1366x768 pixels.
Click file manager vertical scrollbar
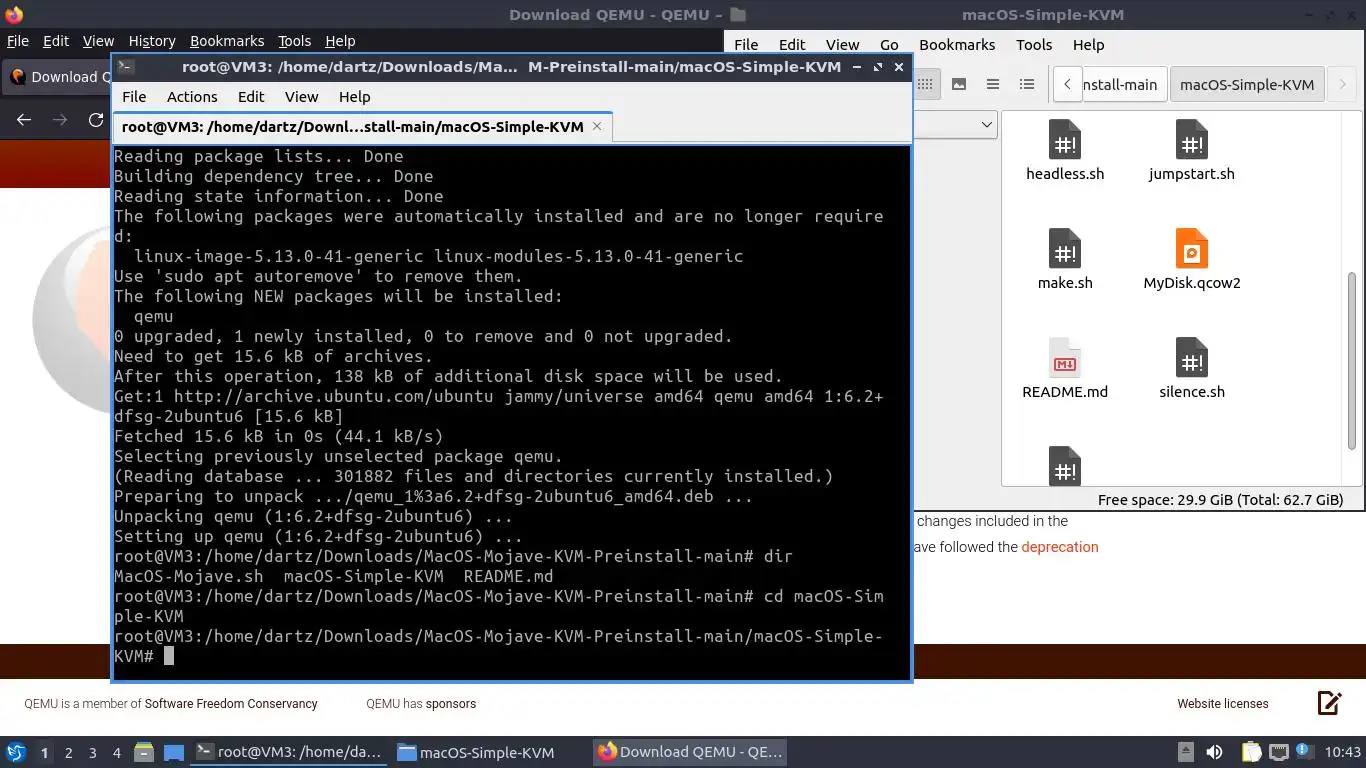(1353, 360)
